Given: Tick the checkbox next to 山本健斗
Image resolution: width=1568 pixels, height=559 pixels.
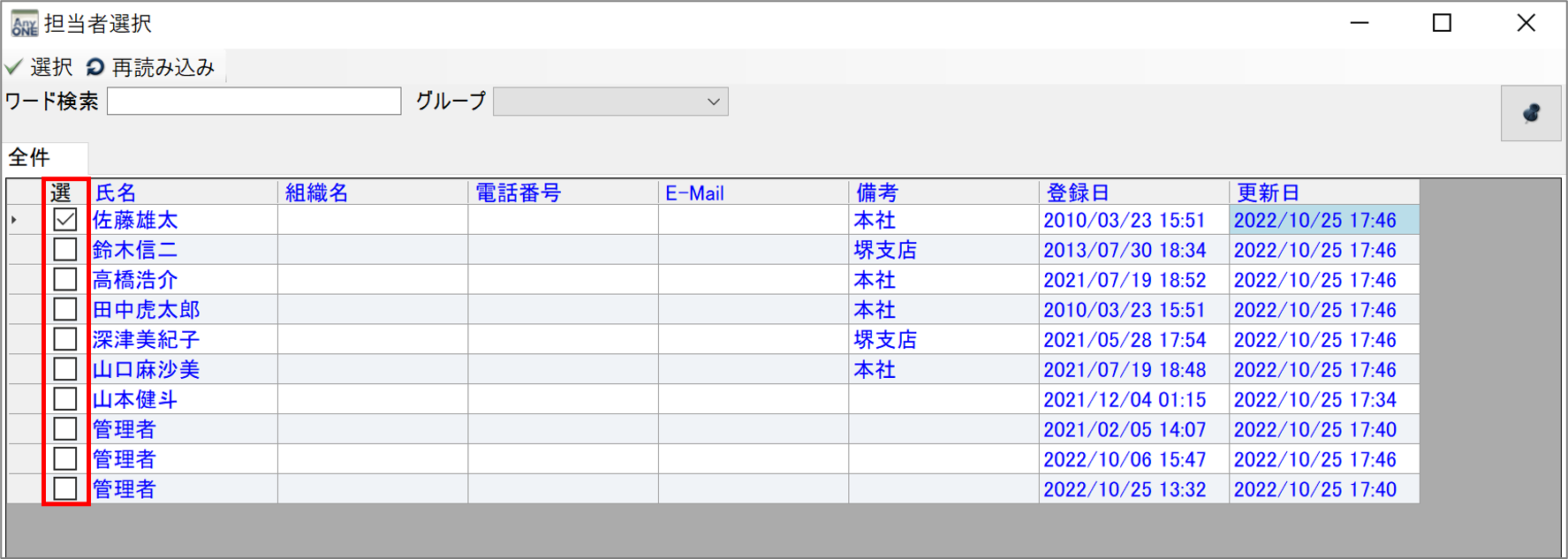Looking at the screenshot, I should tap(65, 399).
